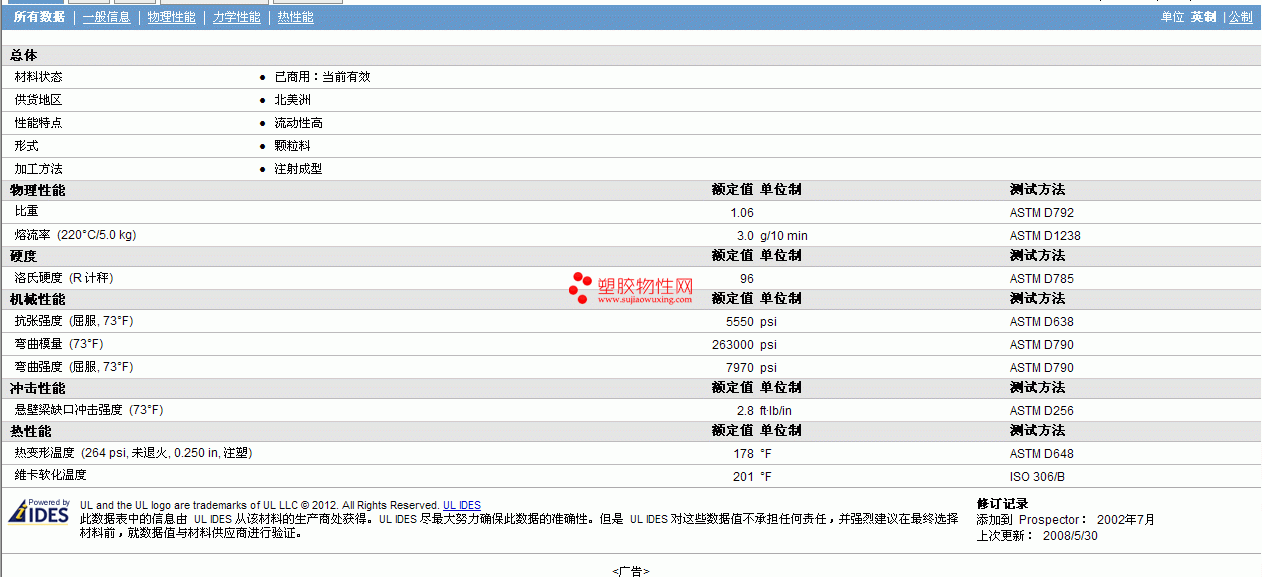The height and width of the screenshot is (577, 1262).
Task: Click the 形式 row label
Action: point(27,146)
